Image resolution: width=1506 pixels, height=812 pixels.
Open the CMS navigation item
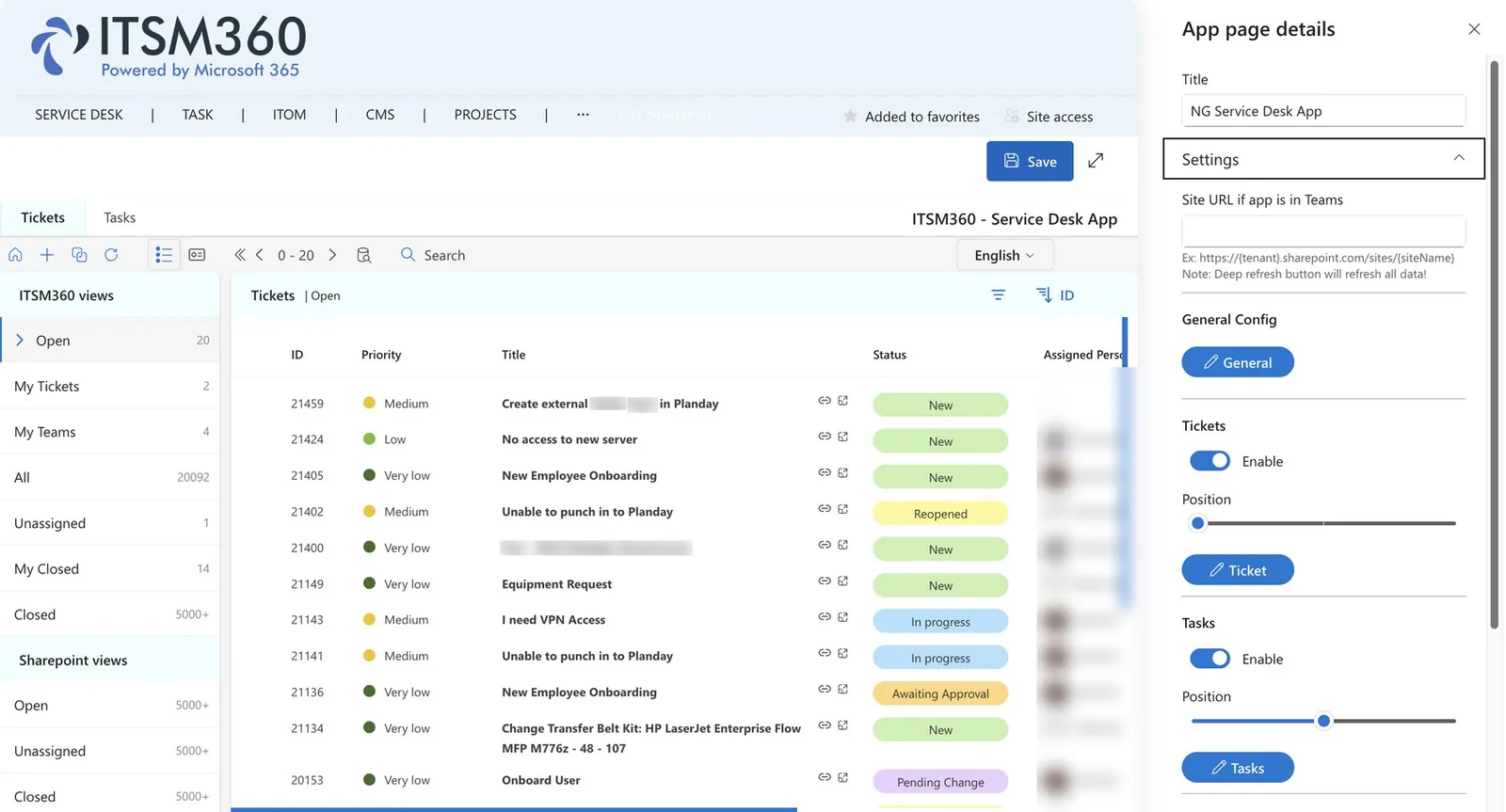pyautogui.click(x=380, y=115)
